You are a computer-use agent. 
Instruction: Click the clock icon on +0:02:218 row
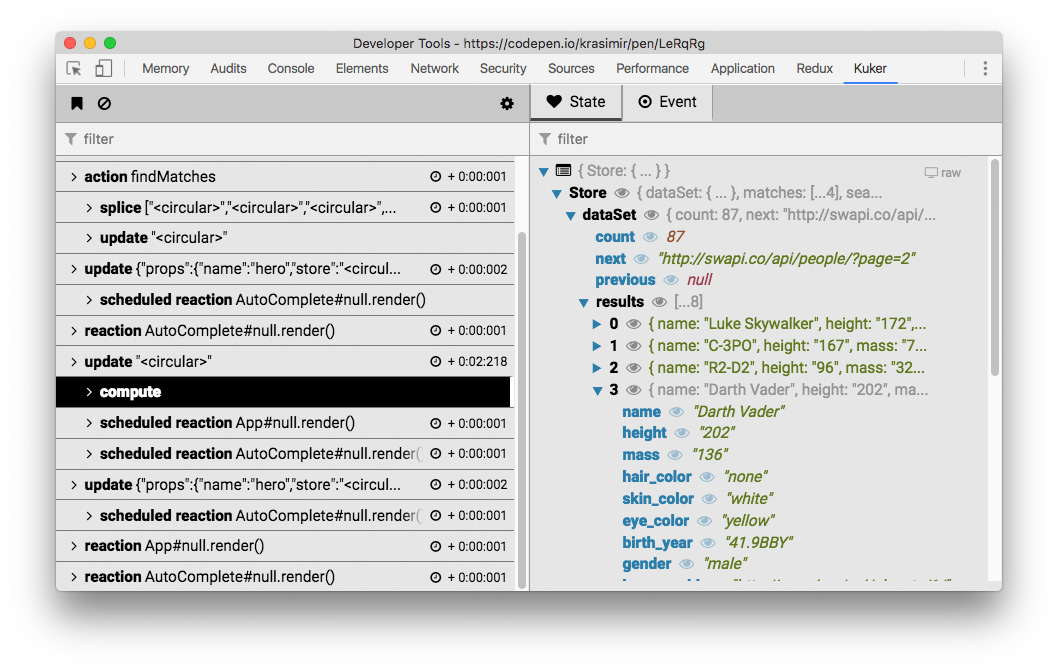tap(436, 361)
